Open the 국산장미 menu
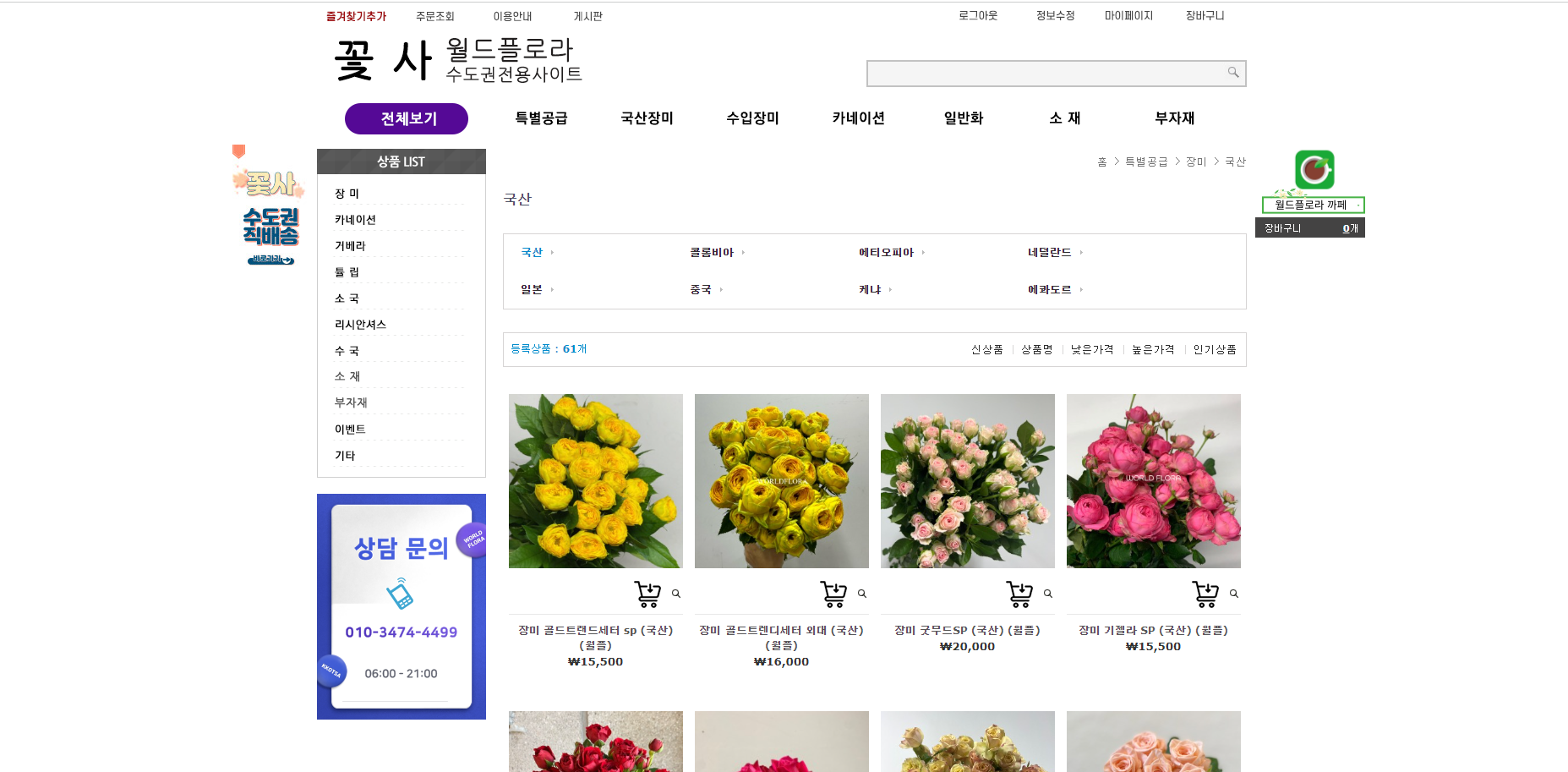Viewport: 1568px width, 772px height. pyautogui.click(x=647, y=118)
